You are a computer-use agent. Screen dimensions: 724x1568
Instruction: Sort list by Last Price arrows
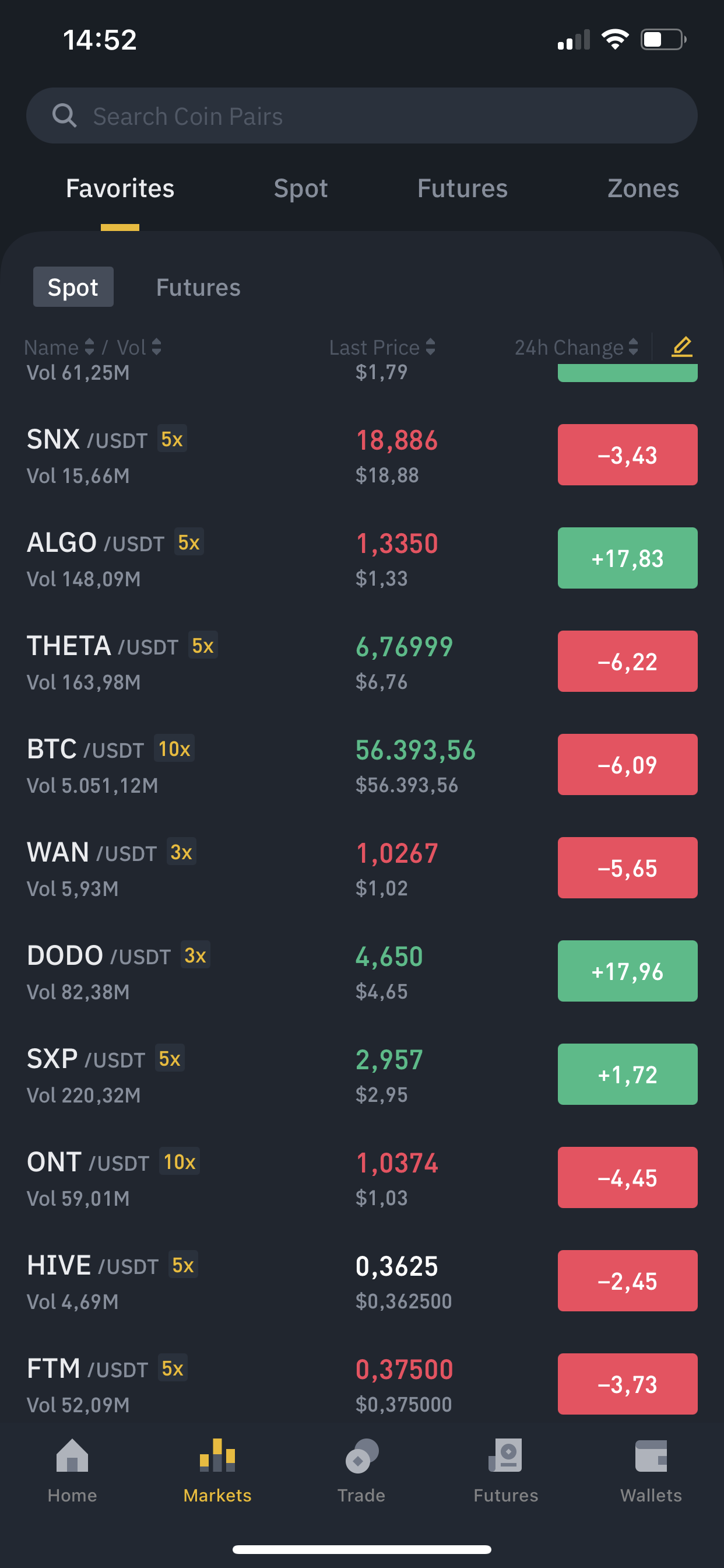tap(430, 347)
